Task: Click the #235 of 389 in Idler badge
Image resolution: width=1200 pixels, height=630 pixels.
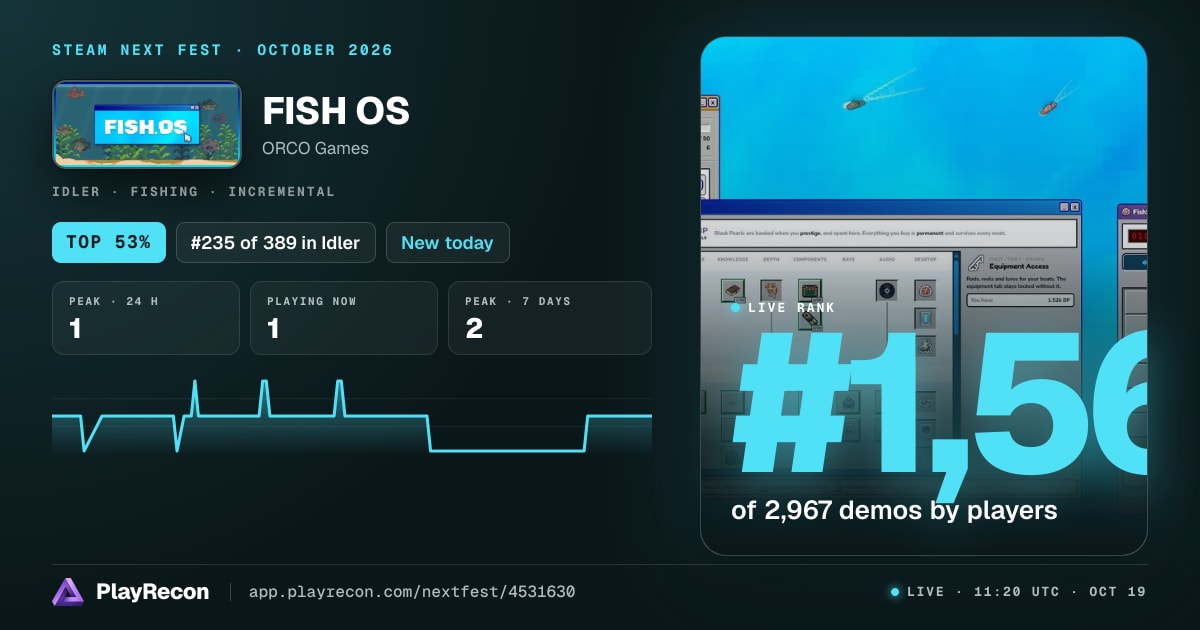Action: (276, 242)
